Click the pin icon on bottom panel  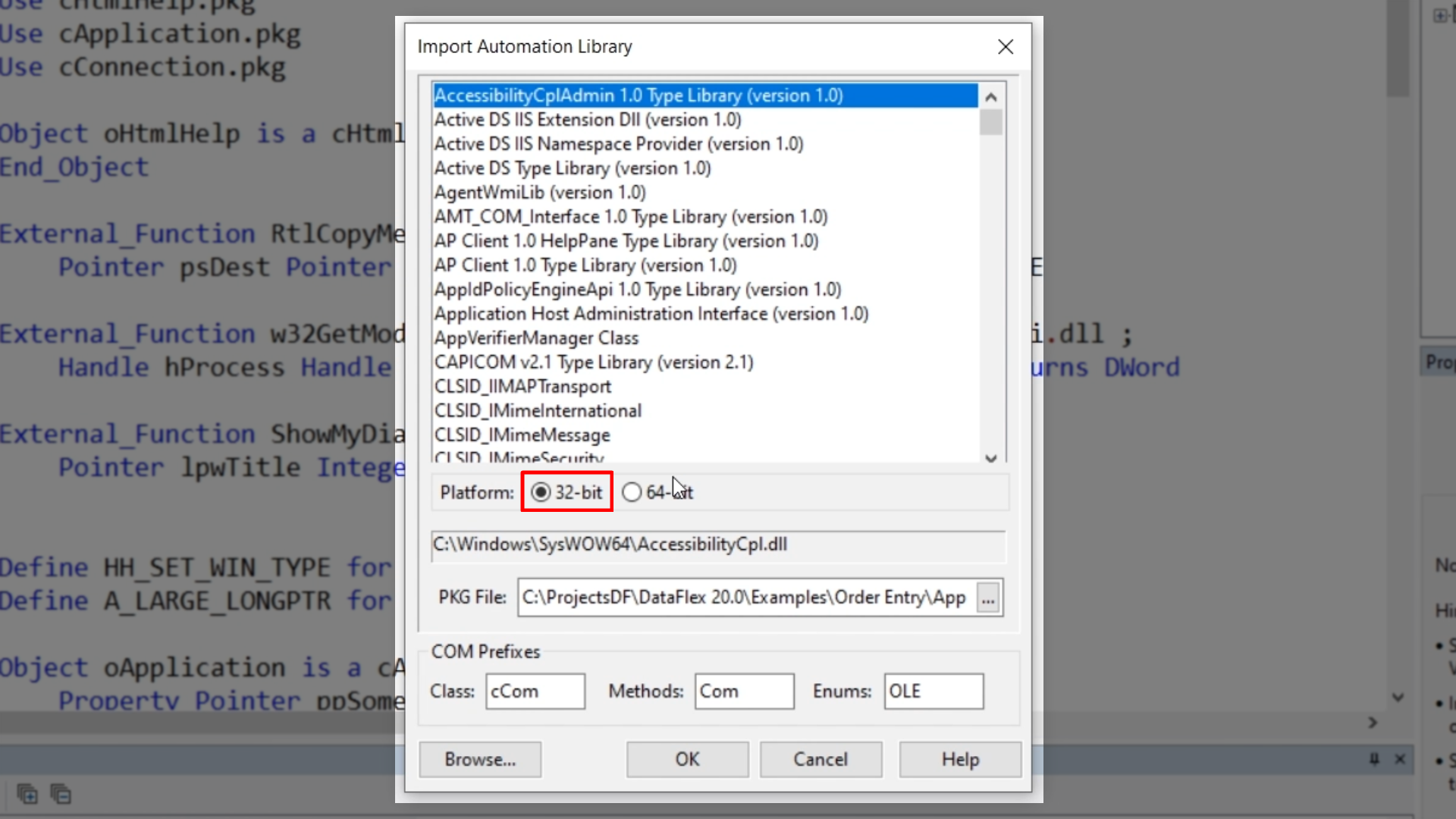(x=1374, y=759)
